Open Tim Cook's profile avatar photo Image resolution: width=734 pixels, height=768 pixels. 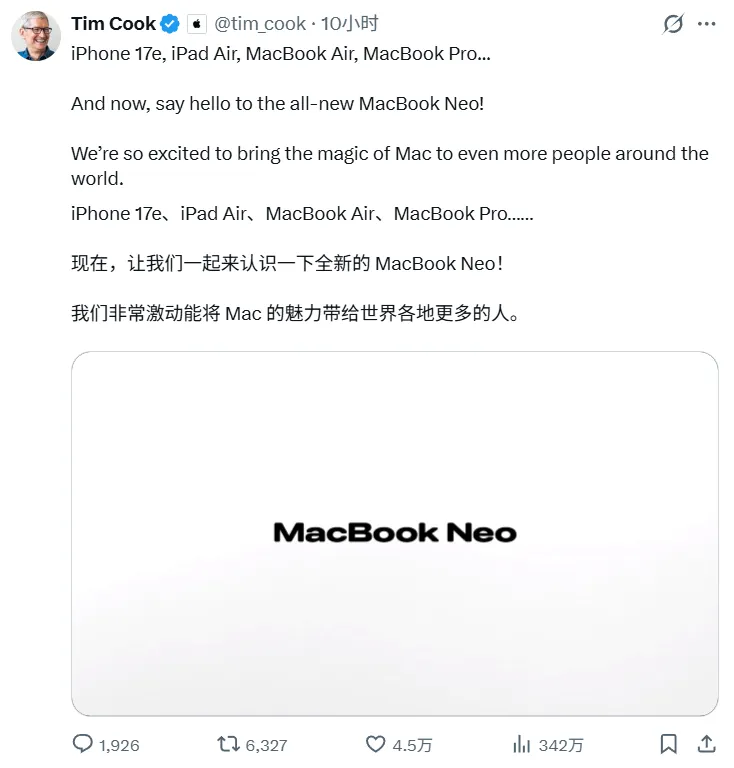[x=36, y=36]
